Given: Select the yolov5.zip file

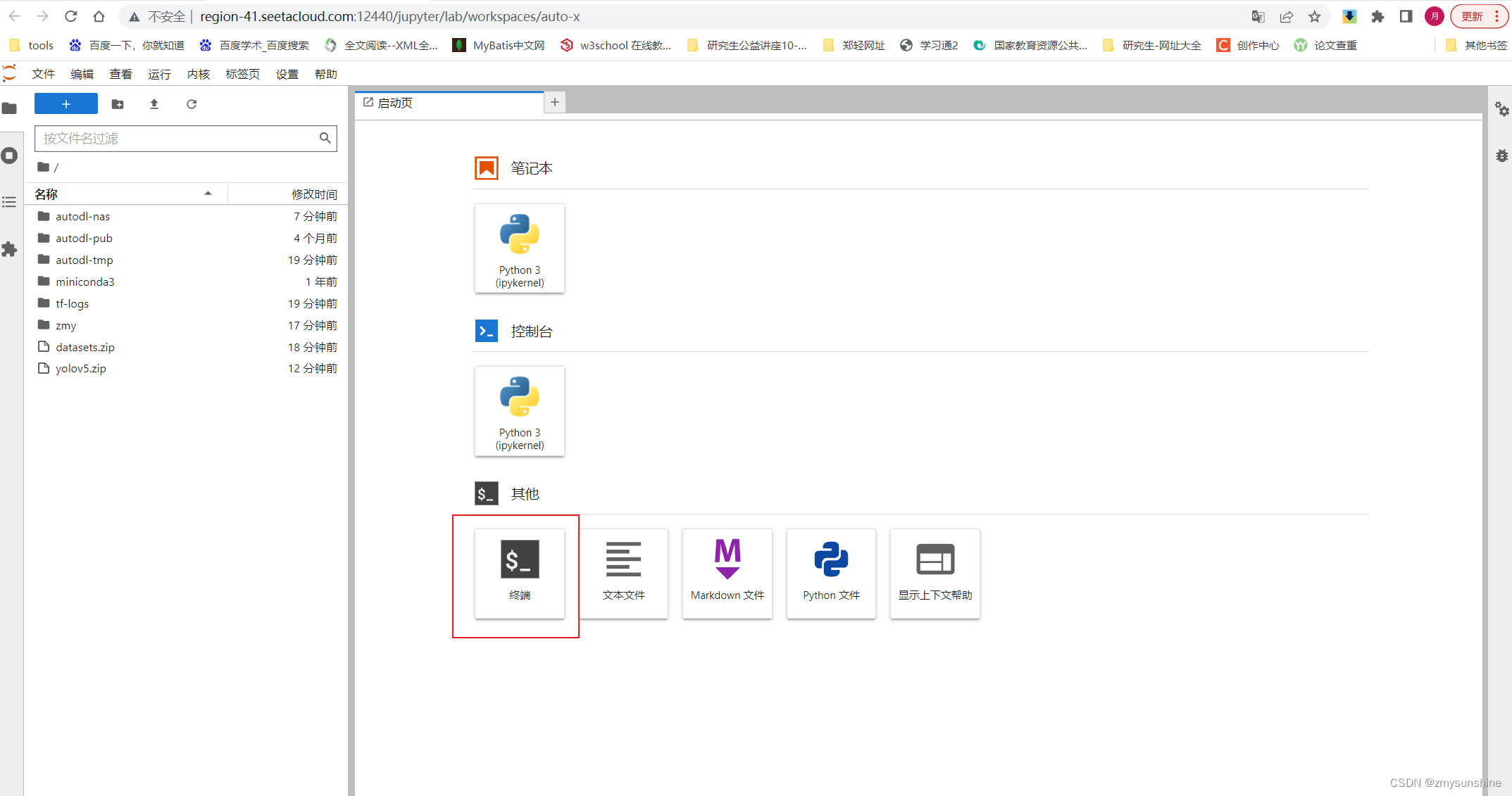Looking at the screenshot, I should coord(81,368).
